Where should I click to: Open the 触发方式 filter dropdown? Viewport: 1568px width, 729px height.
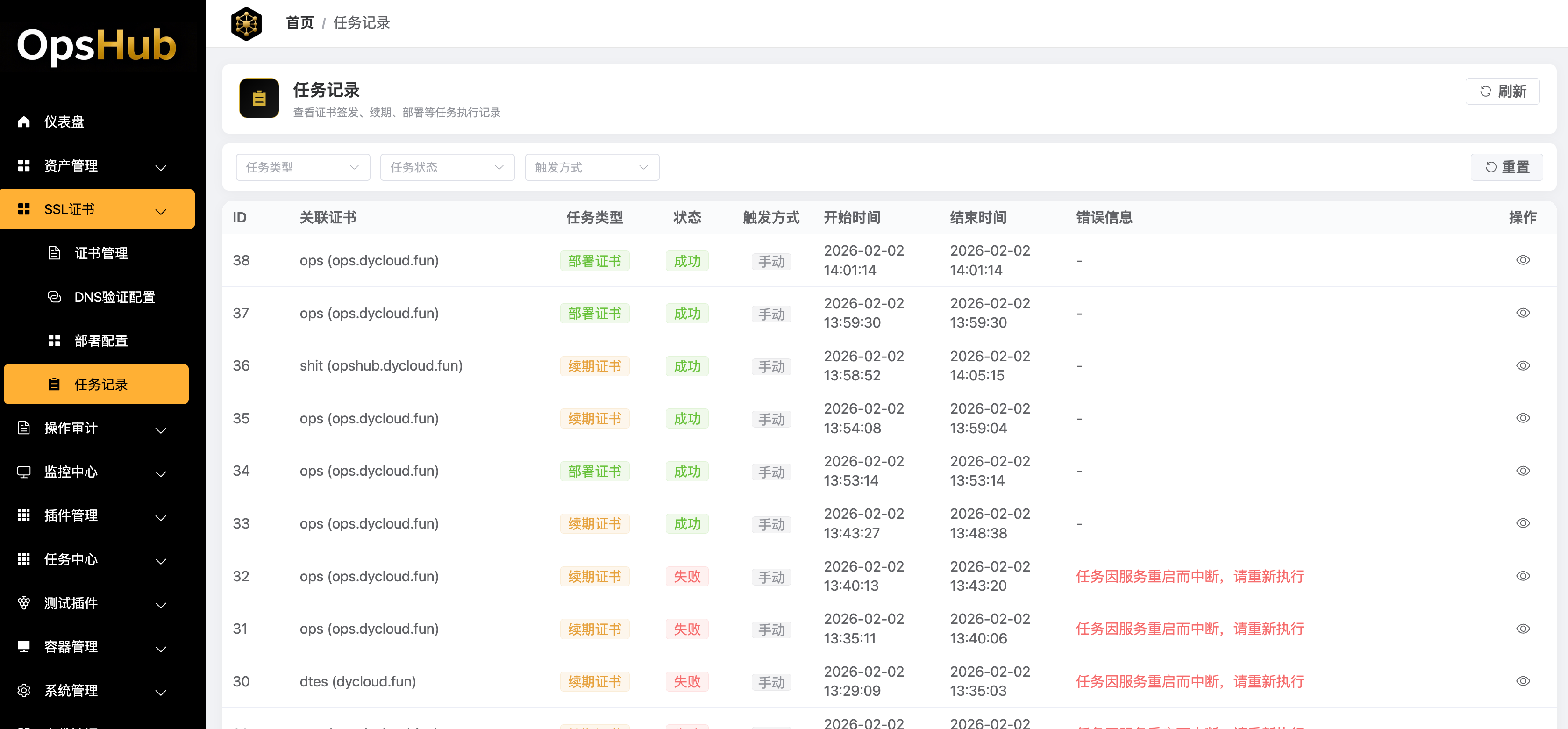(x=592, y=167)
